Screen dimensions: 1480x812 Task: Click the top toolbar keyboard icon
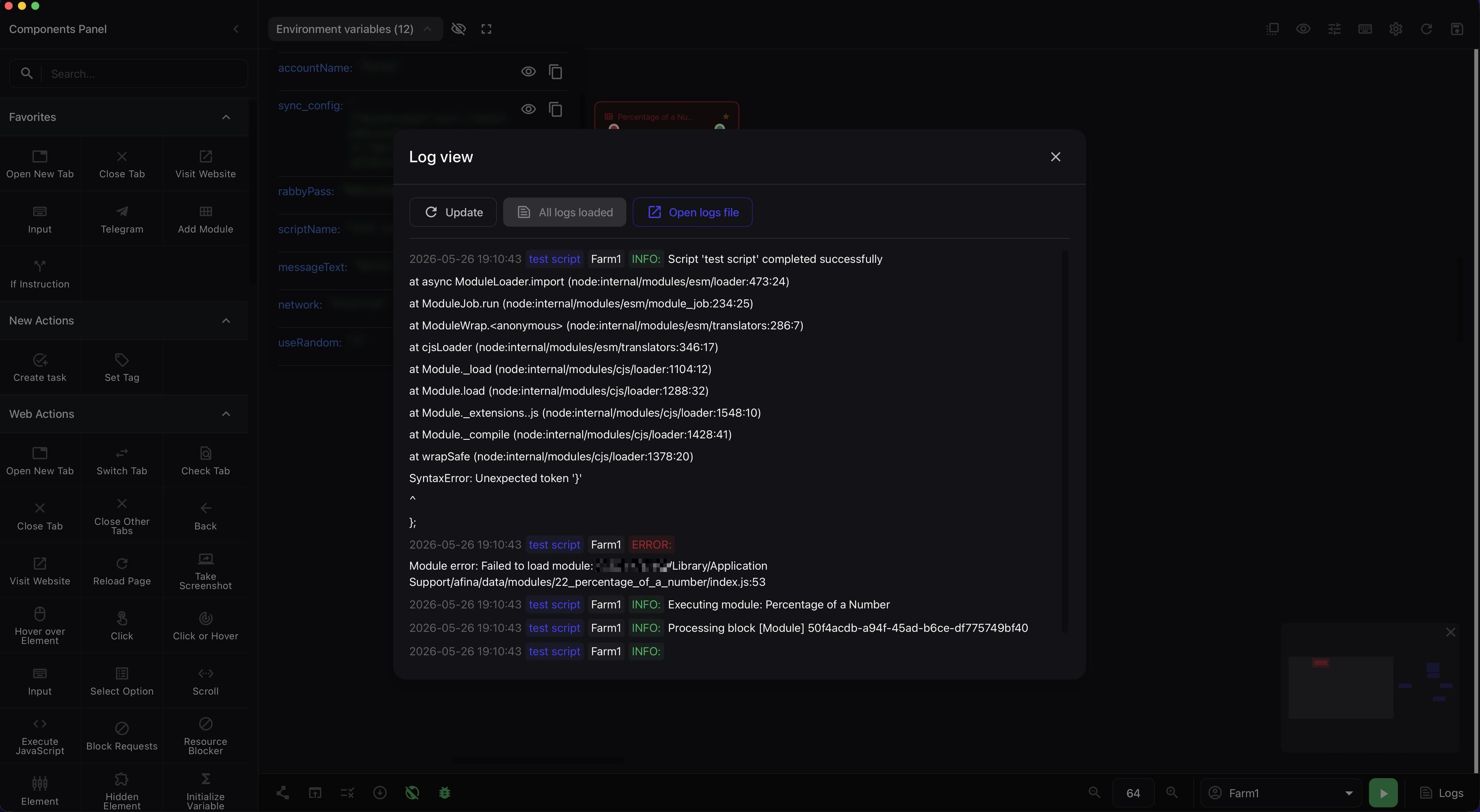coord(1365,29)
